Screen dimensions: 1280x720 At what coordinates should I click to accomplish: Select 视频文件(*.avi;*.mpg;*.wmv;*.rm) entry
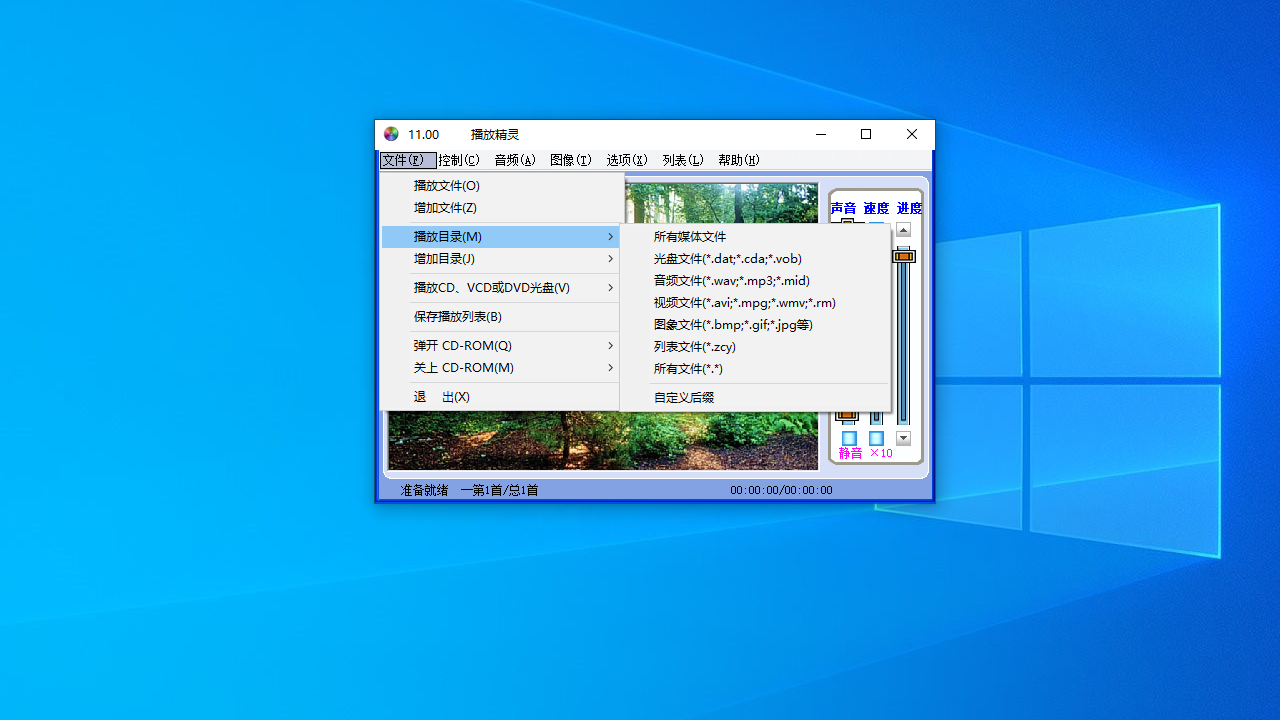click(744, 303)
